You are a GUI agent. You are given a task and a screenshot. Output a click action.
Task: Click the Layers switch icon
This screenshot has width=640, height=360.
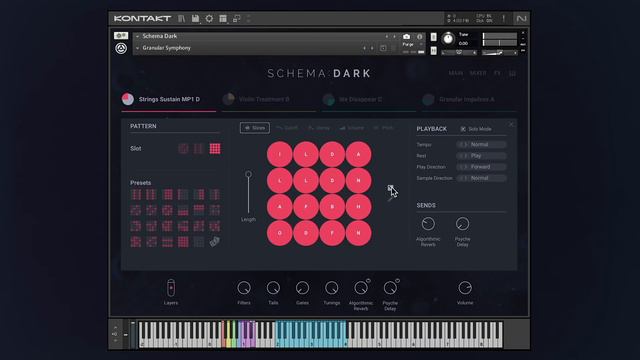coord(171,288)
